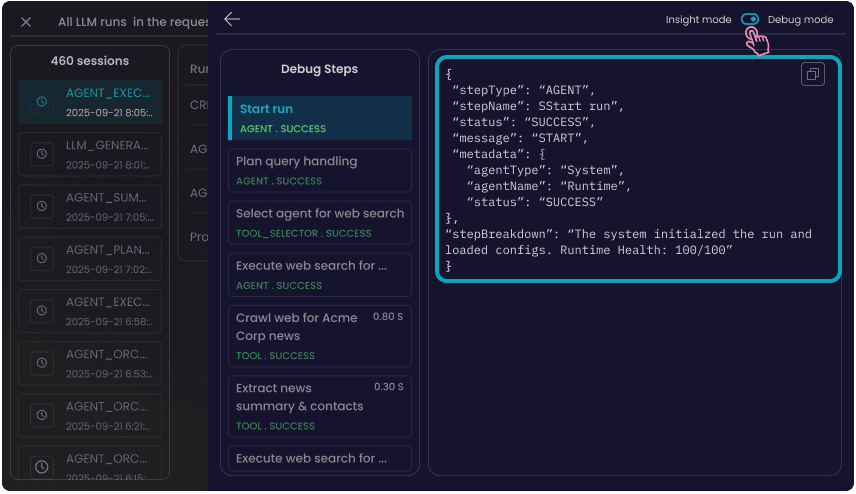Open Extract news summary & contacts step

pos(319,406)
